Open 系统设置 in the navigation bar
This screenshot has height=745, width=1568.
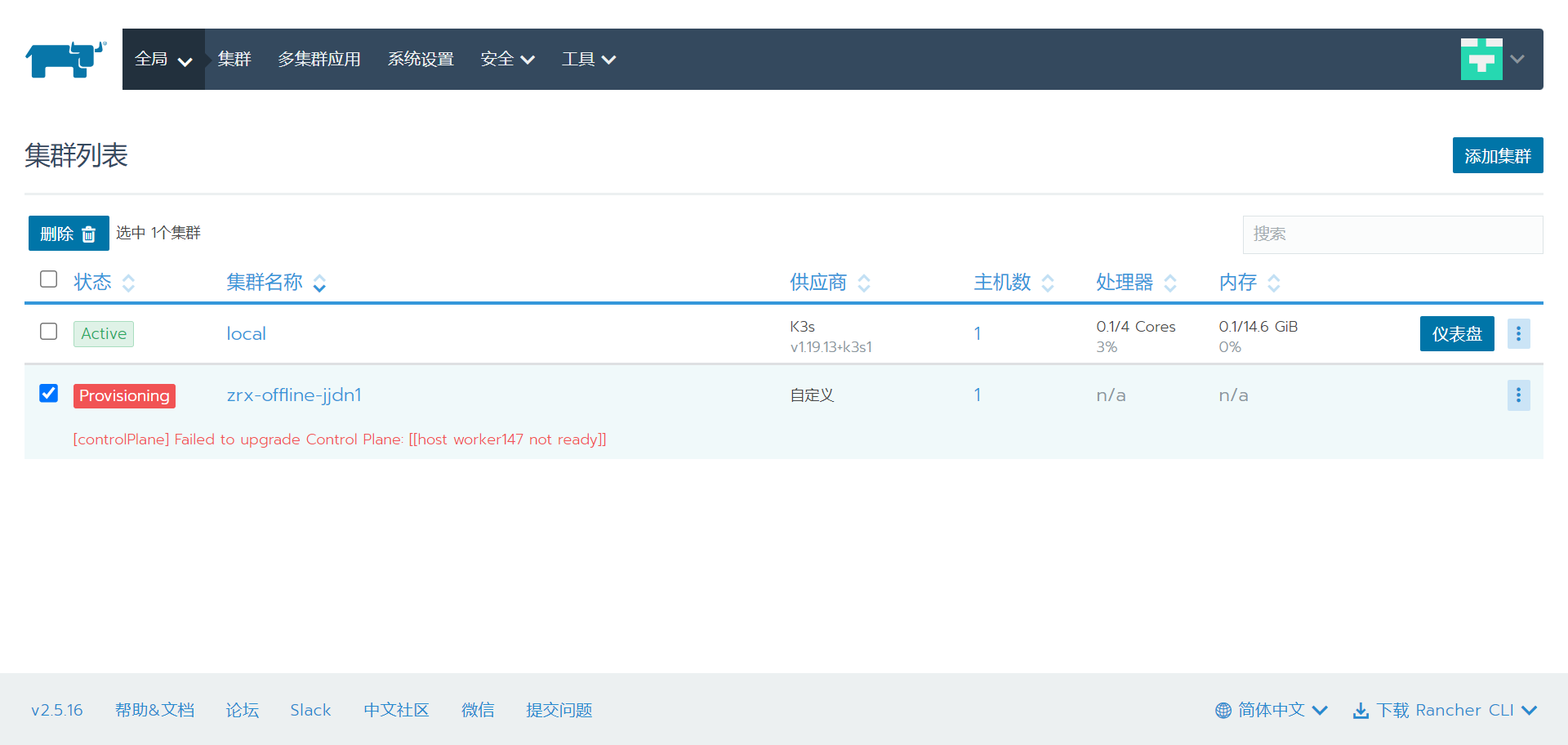(421, 60)
